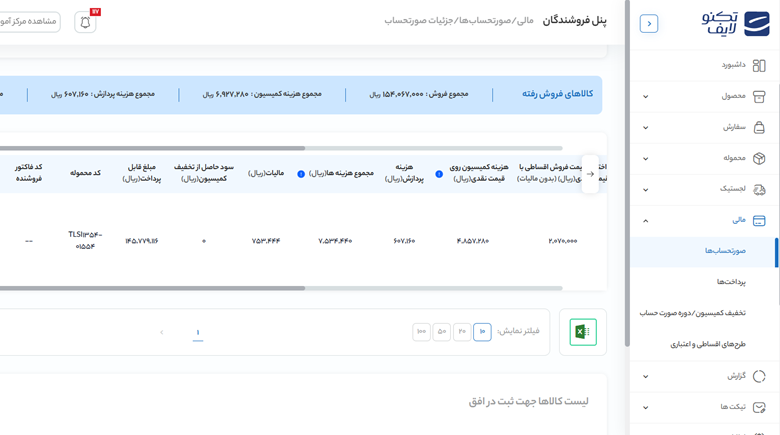This screenshot has height=435, width=780.
Task: Click the table's upper horizontal scrollbar
Action: point(150,148)
